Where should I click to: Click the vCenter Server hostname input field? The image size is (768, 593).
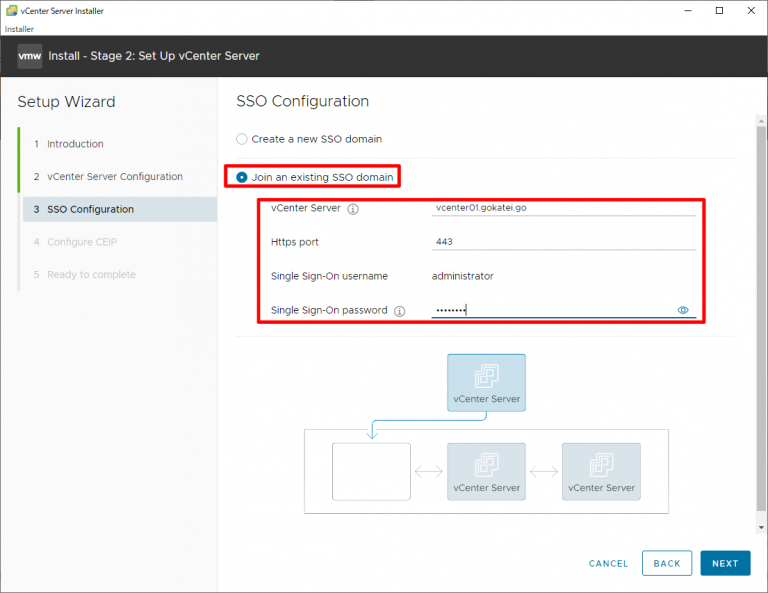coord(563,208)
